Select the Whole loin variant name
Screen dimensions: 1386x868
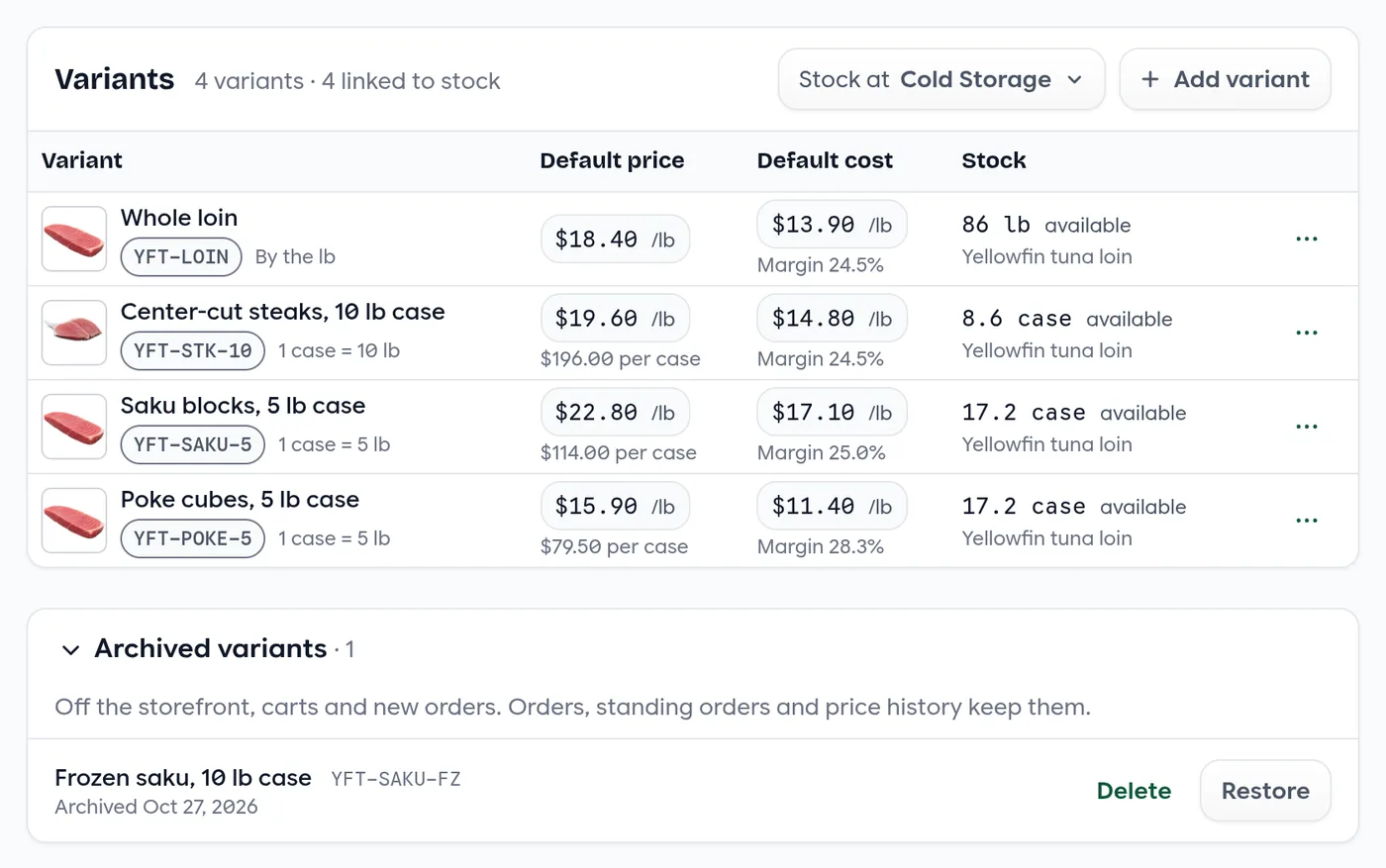179,218
